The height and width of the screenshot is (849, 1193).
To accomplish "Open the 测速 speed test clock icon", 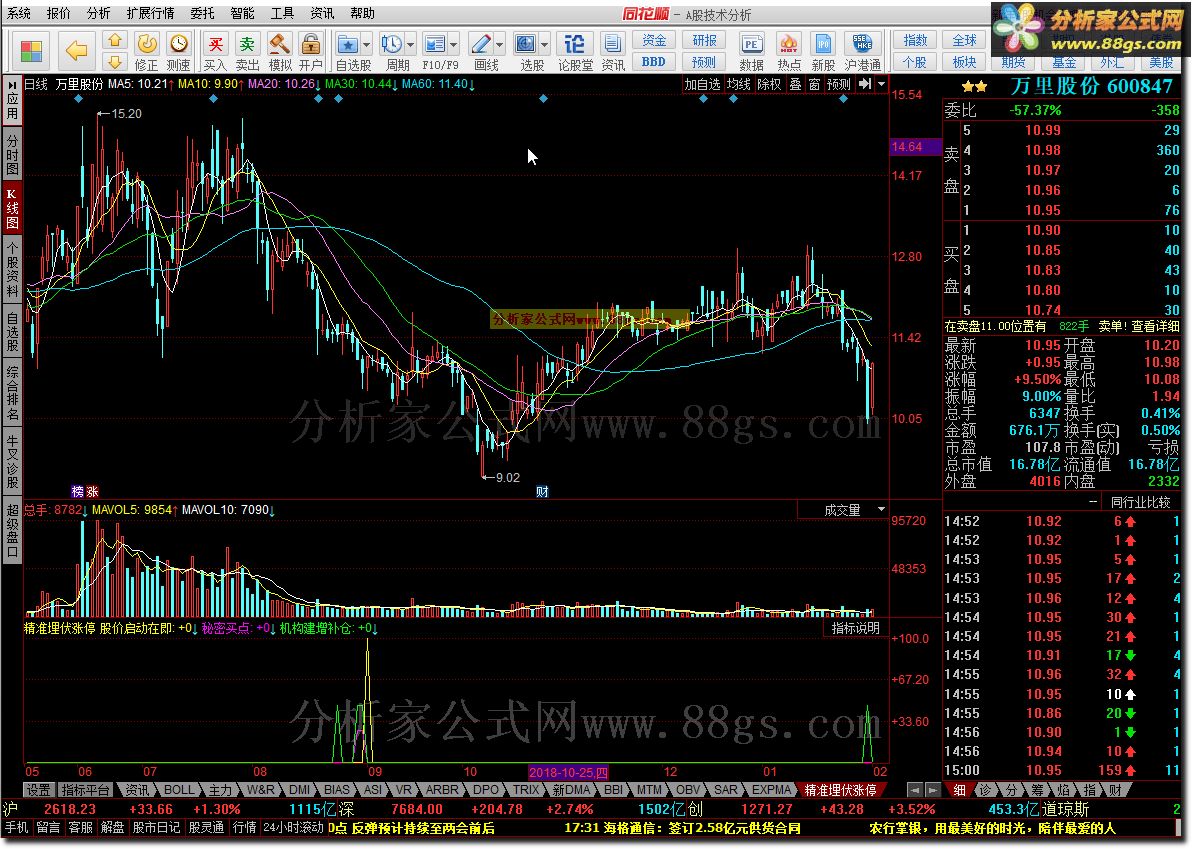I will (179, 52).
